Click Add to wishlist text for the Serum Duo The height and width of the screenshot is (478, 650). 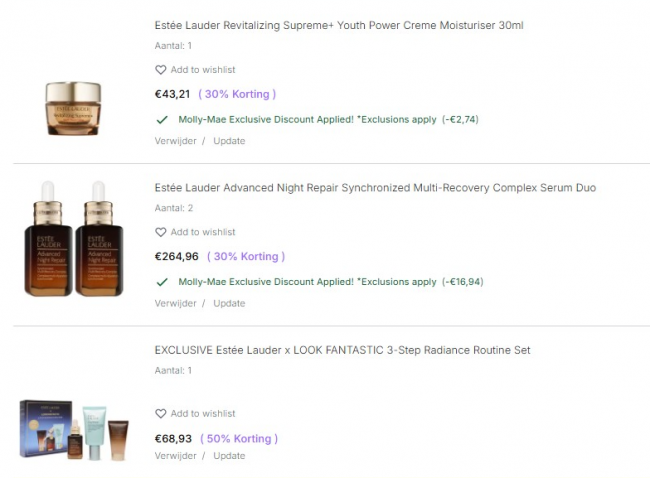click(203, 232)
